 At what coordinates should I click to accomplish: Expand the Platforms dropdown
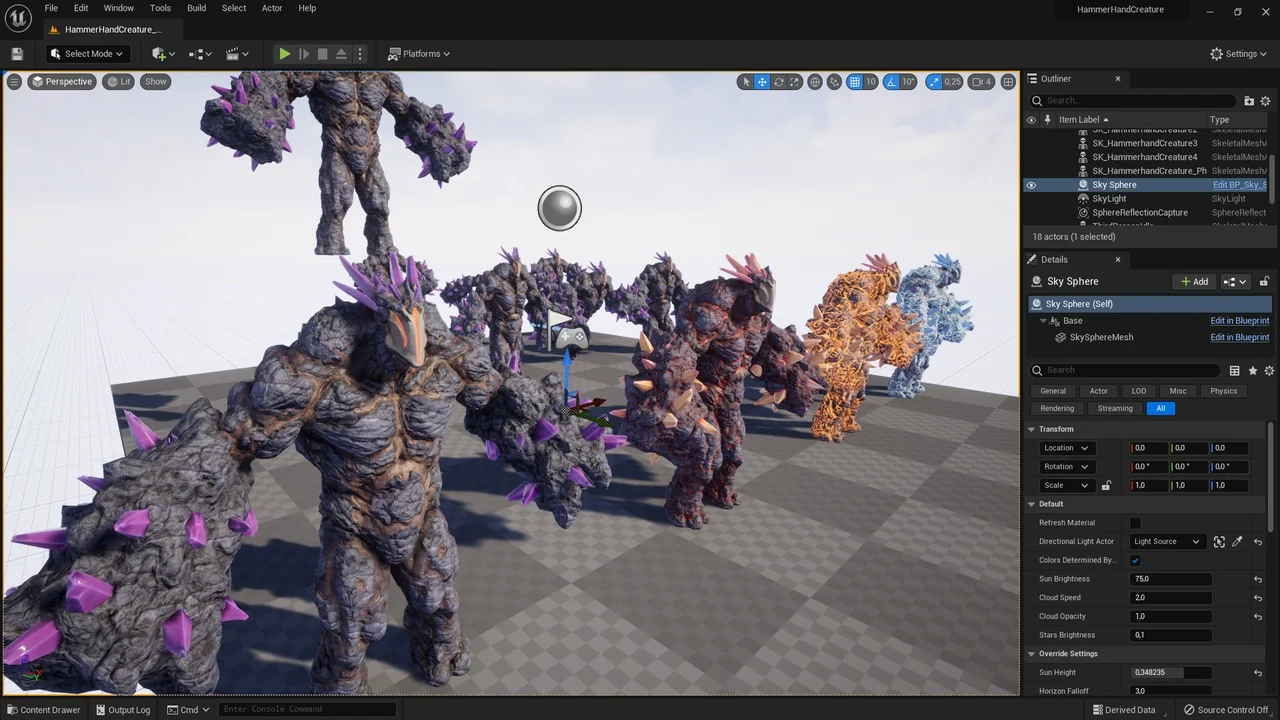[x=419, y=54]
